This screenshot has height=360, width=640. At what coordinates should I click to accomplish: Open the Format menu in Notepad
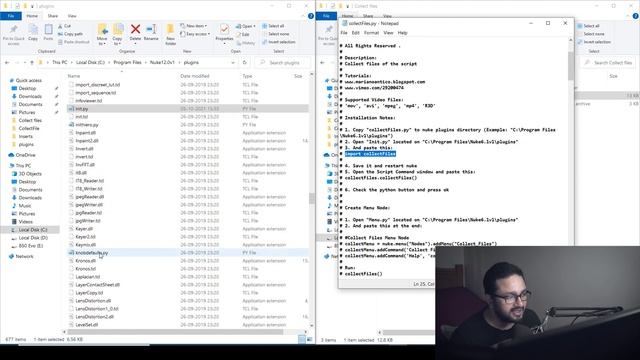[371, 33]
